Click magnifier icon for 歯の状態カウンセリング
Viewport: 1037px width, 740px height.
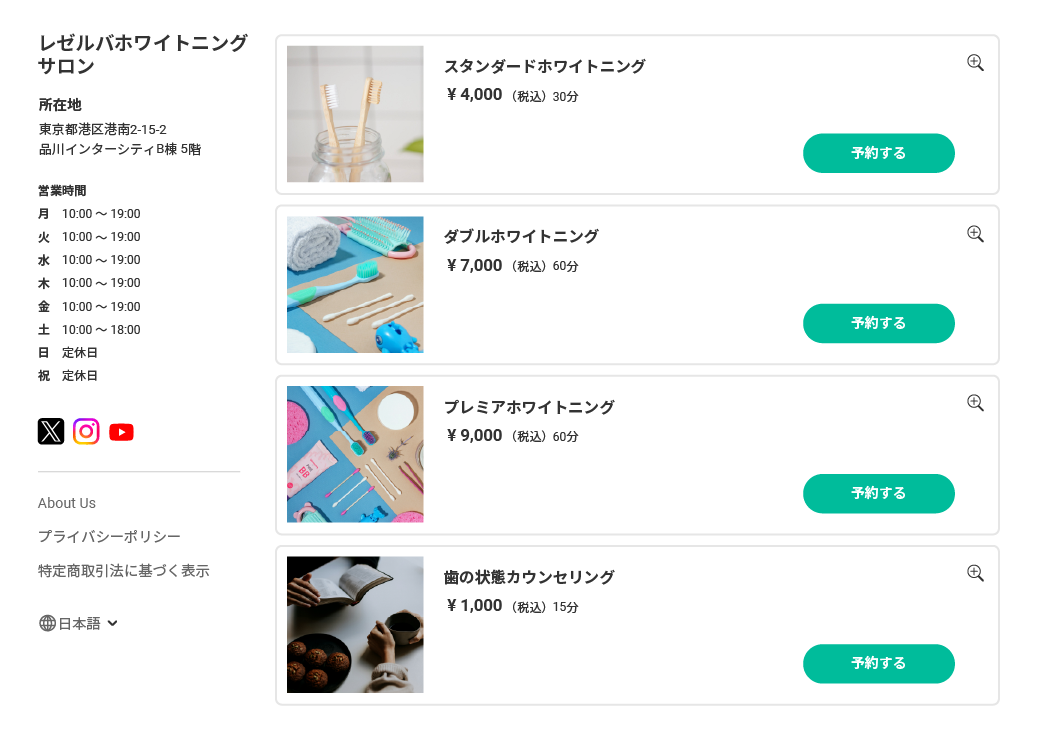975,573
